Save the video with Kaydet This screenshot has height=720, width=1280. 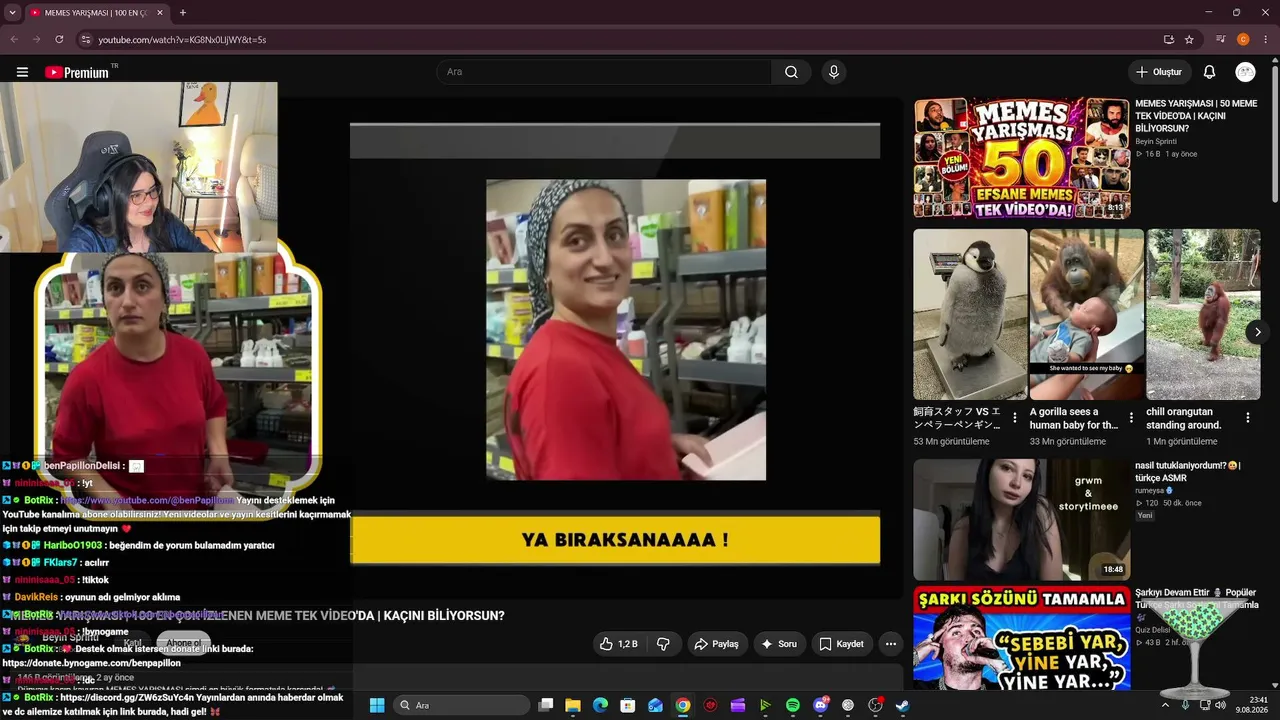[x=842, y=644]
